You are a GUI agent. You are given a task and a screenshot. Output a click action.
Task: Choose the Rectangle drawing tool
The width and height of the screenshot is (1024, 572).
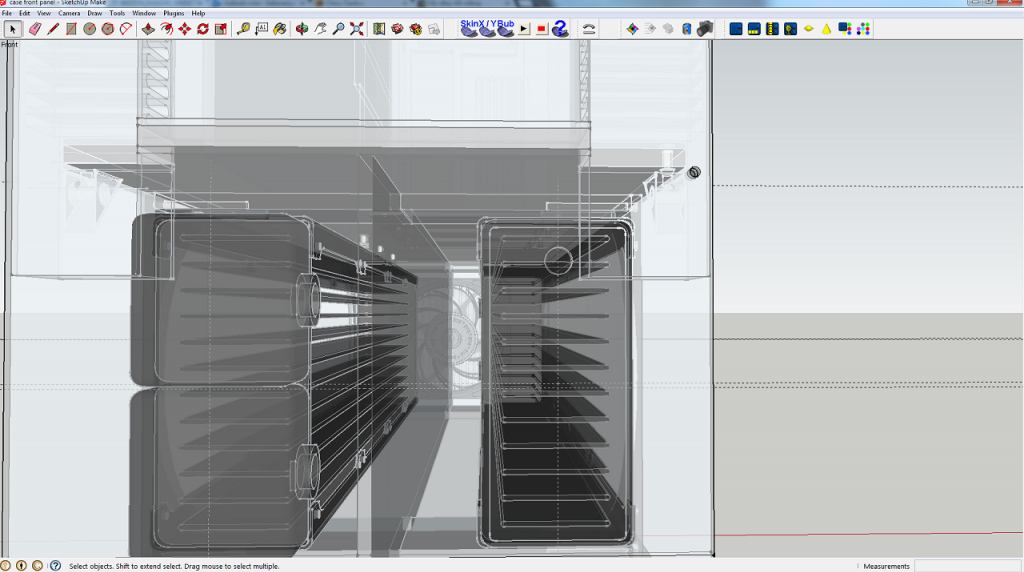(x=71, y=29)
